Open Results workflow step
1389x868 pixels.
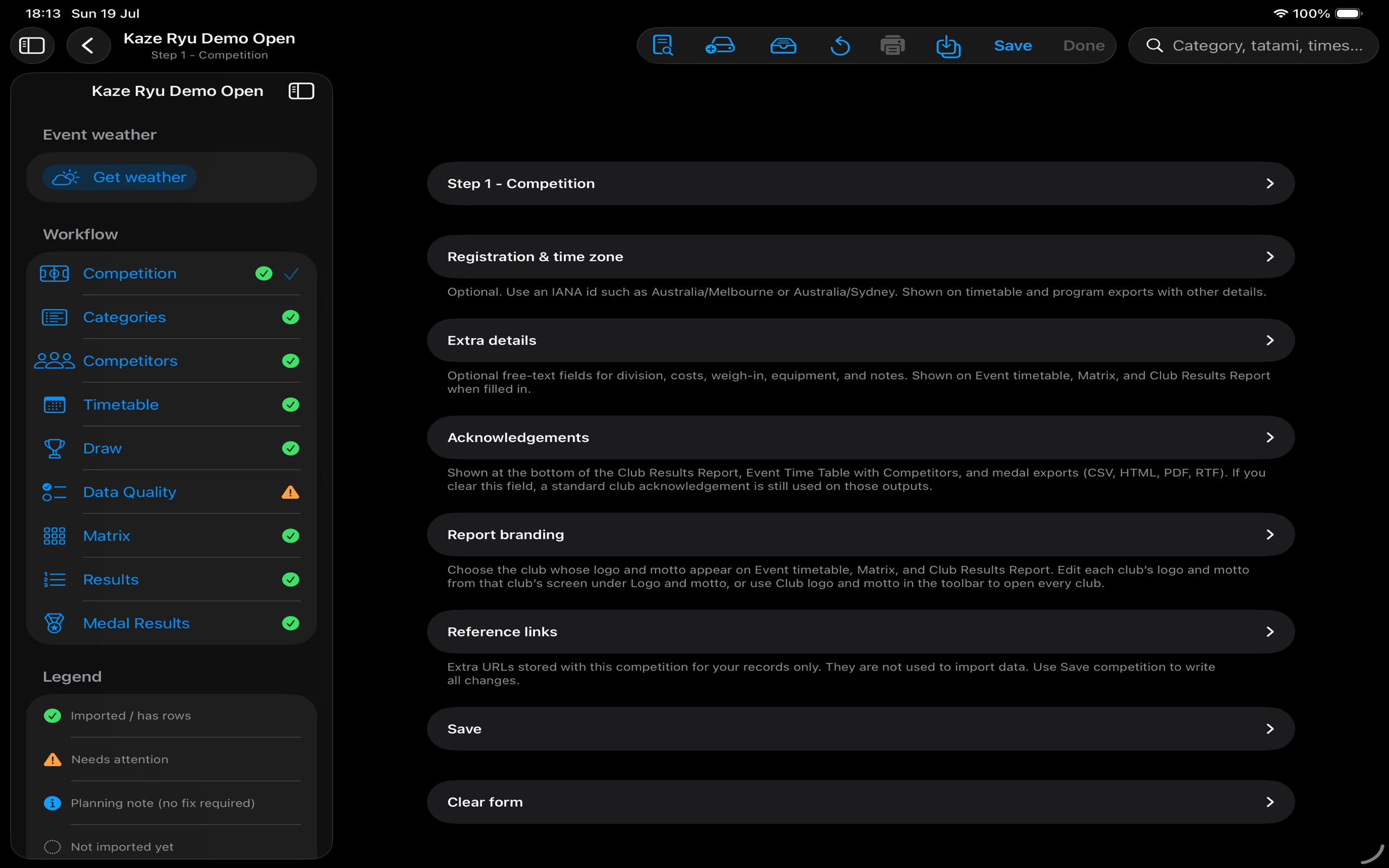(x=171, y=580)
